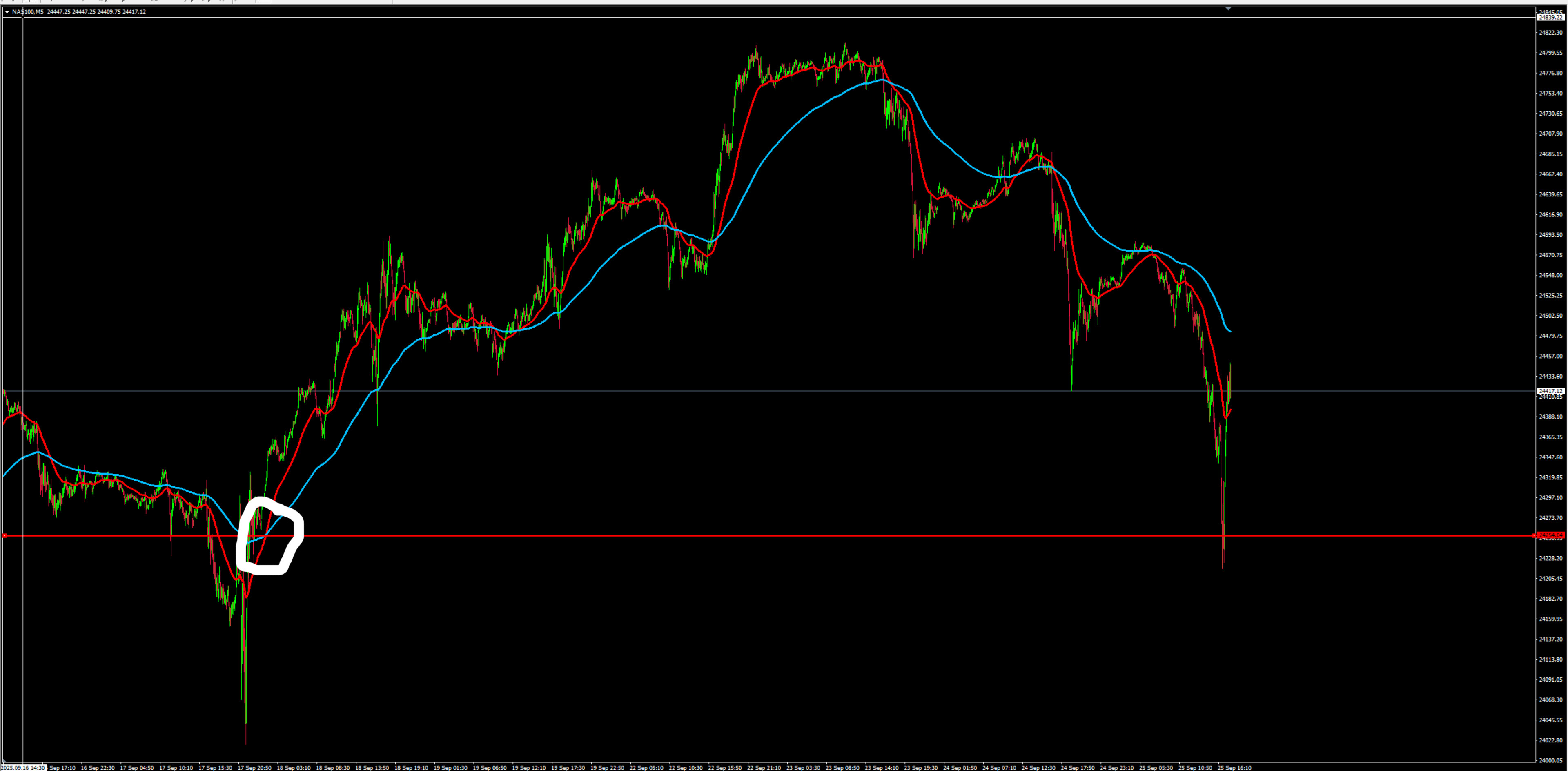Click the OHLC values in chart header
The height and width of the screenshot is (771, 1568).
96,11
